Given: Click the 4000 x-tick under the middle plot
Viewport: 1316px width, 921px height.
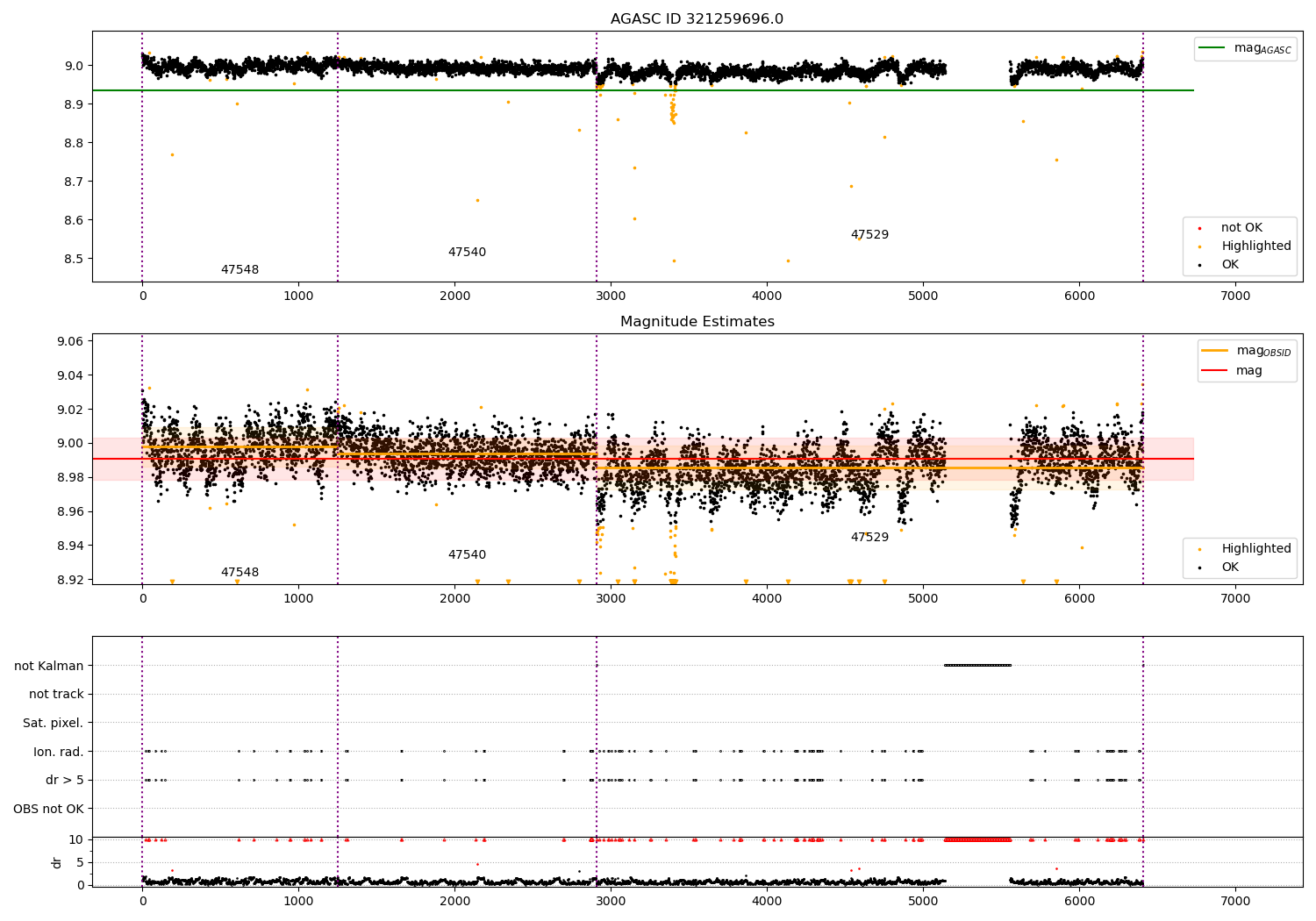Looking at the screenshot, I should (767, 599).
